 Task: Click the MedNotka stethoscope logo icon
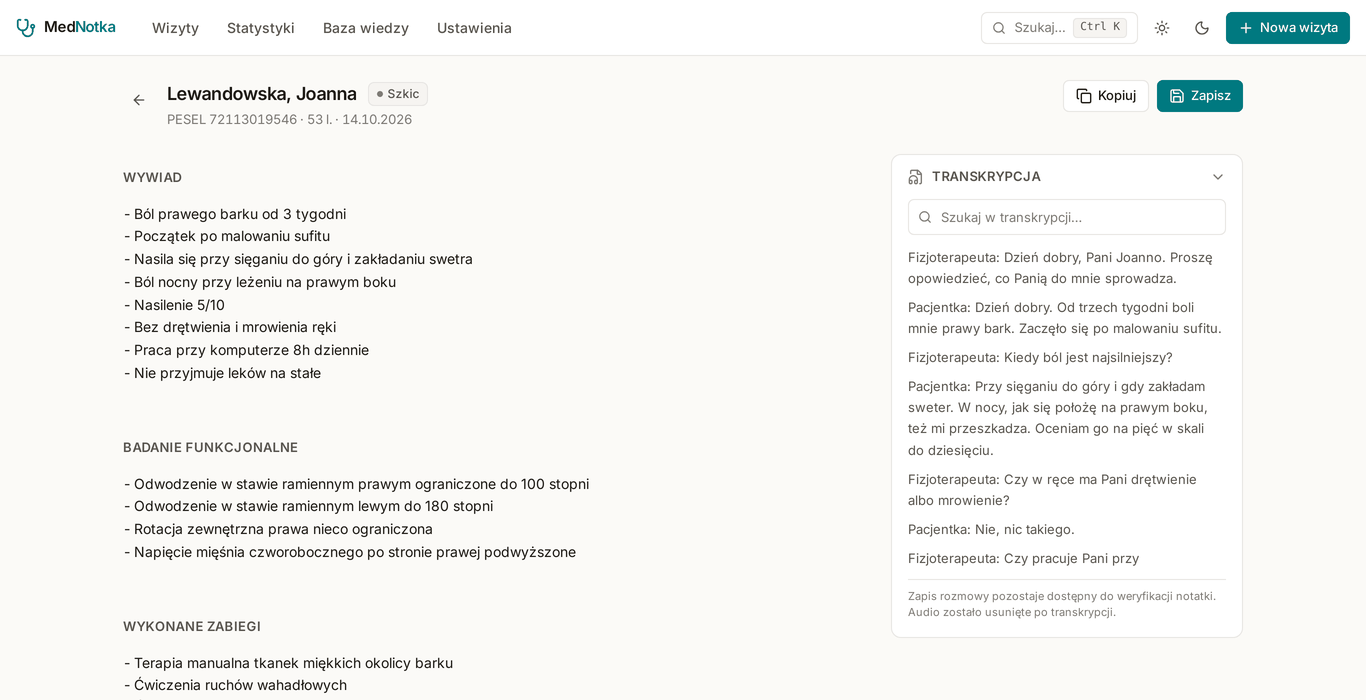pos(25,28)
